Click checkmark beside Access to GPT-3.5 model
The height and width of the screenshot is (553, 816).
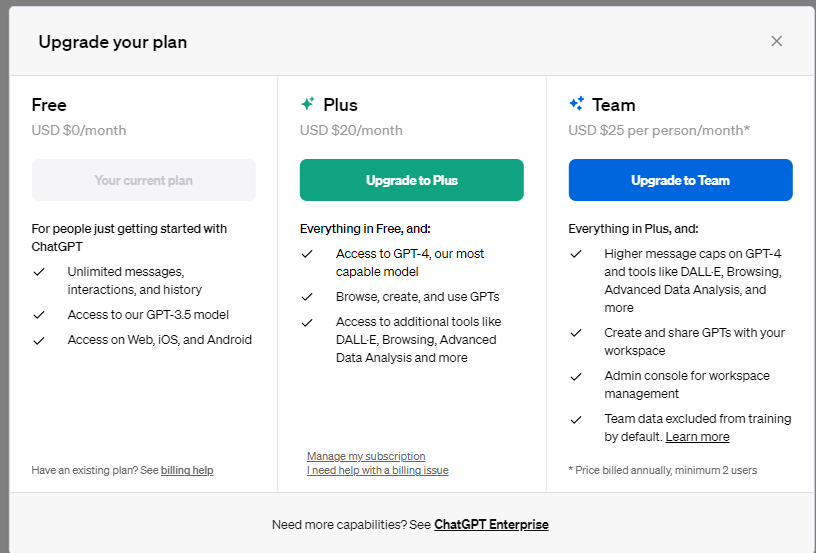[39, 315]
